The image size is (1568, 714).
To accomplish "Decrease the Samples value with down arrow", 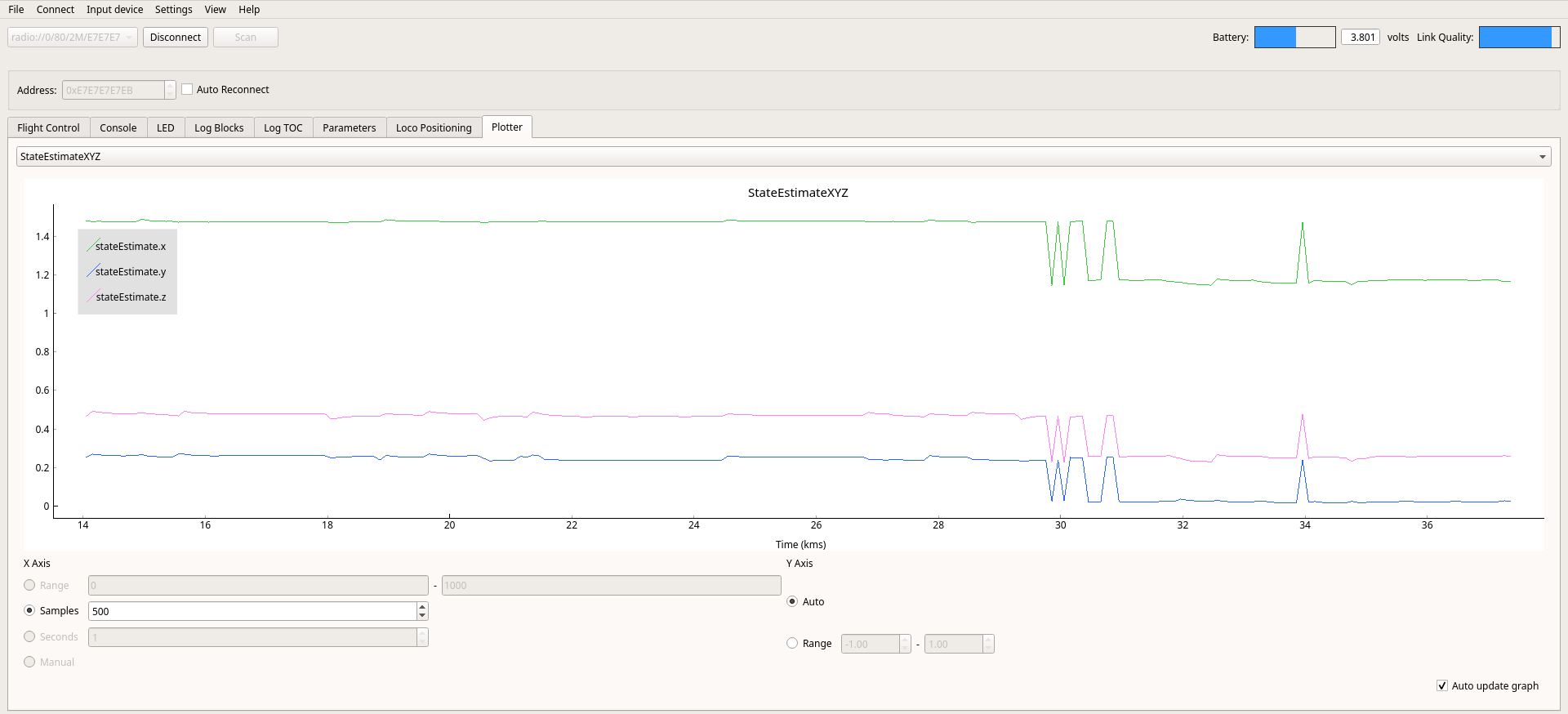I will pyautogui.click(x=422, y=615).
